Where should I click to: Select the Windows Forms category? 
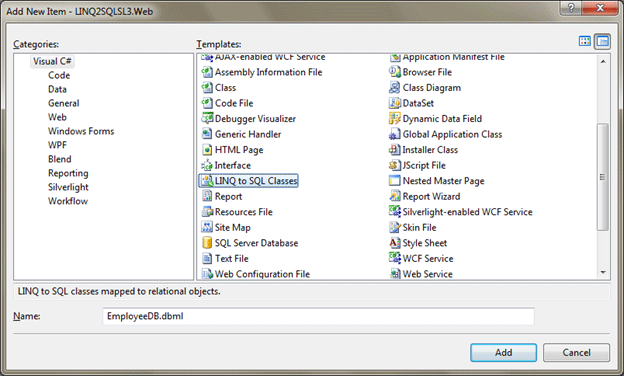[x=81, y=131]
